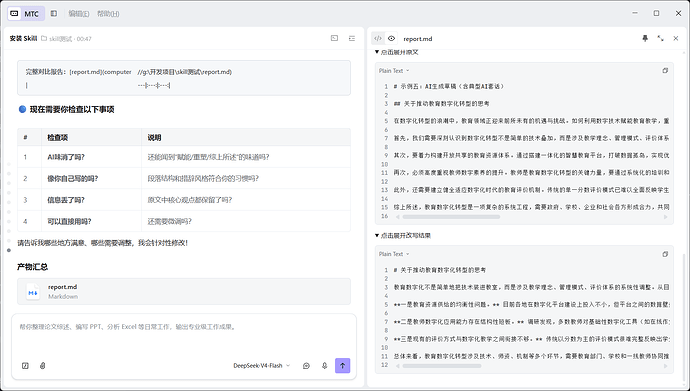Click the microphone voice input icon
The width and height of the screenshot is (690, 391).
click(x=324, y=365)
